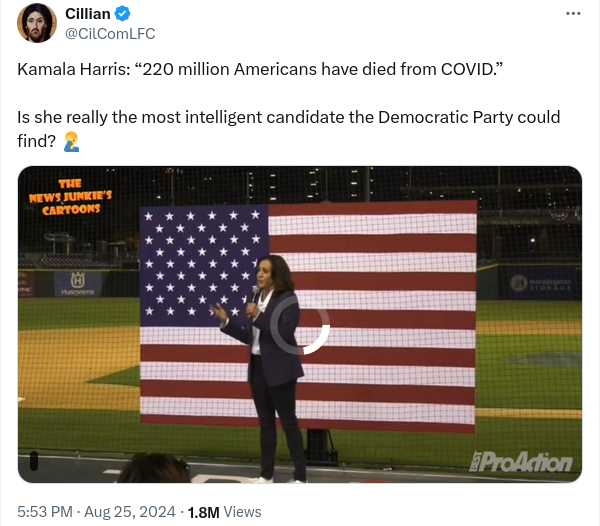
Task: Click the 5:53 PM timestamp
Action: pos(44,512)
